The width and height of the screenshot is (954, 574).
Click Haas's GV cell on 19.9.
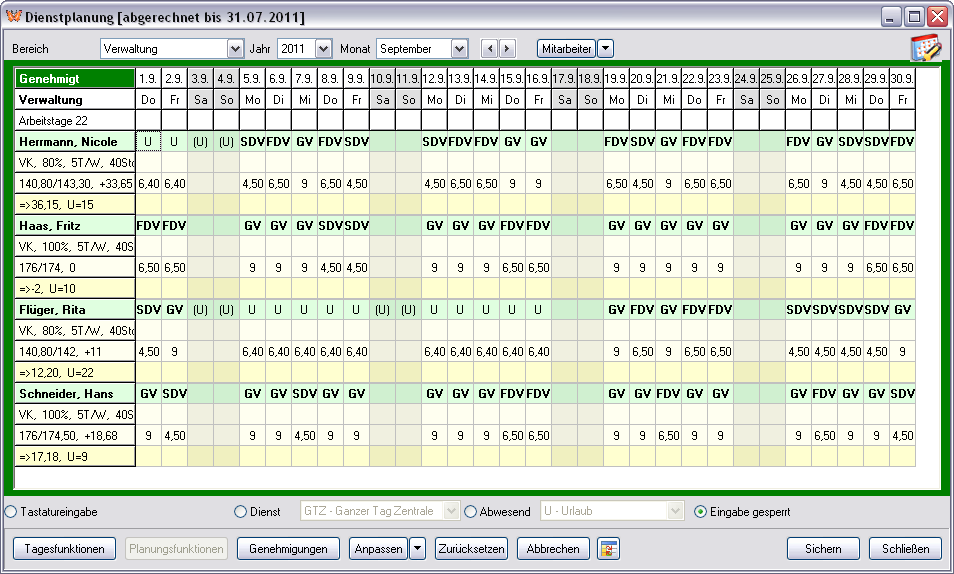pyautogui.click(x=616, y=226)
